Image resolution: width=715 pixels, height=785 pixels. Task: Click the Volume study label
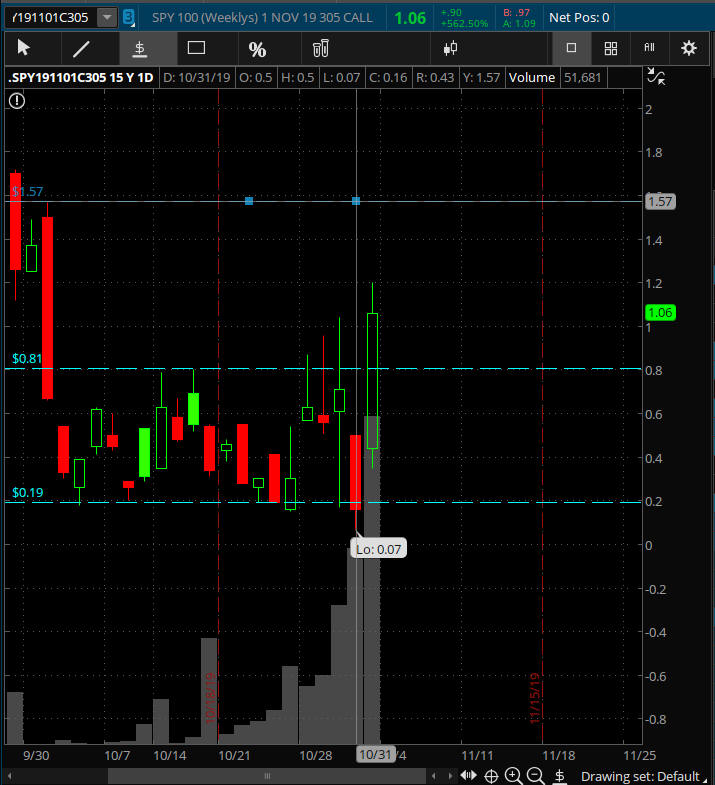[532, 78]
